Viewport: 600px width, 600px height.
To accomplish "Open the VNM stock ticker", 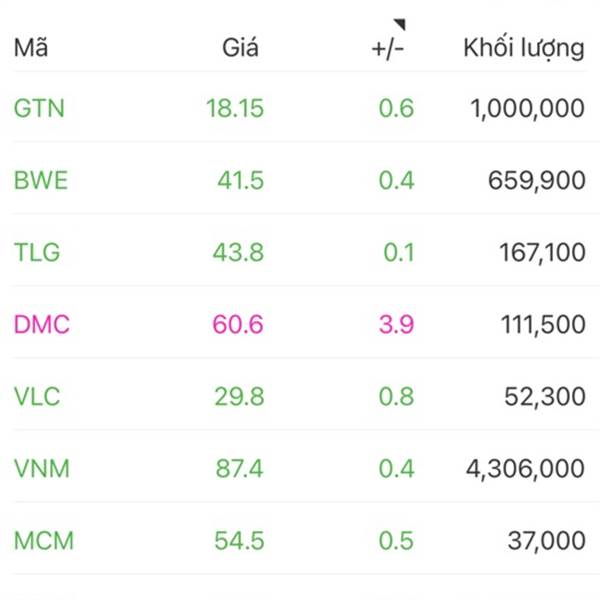I will [42, 469].
